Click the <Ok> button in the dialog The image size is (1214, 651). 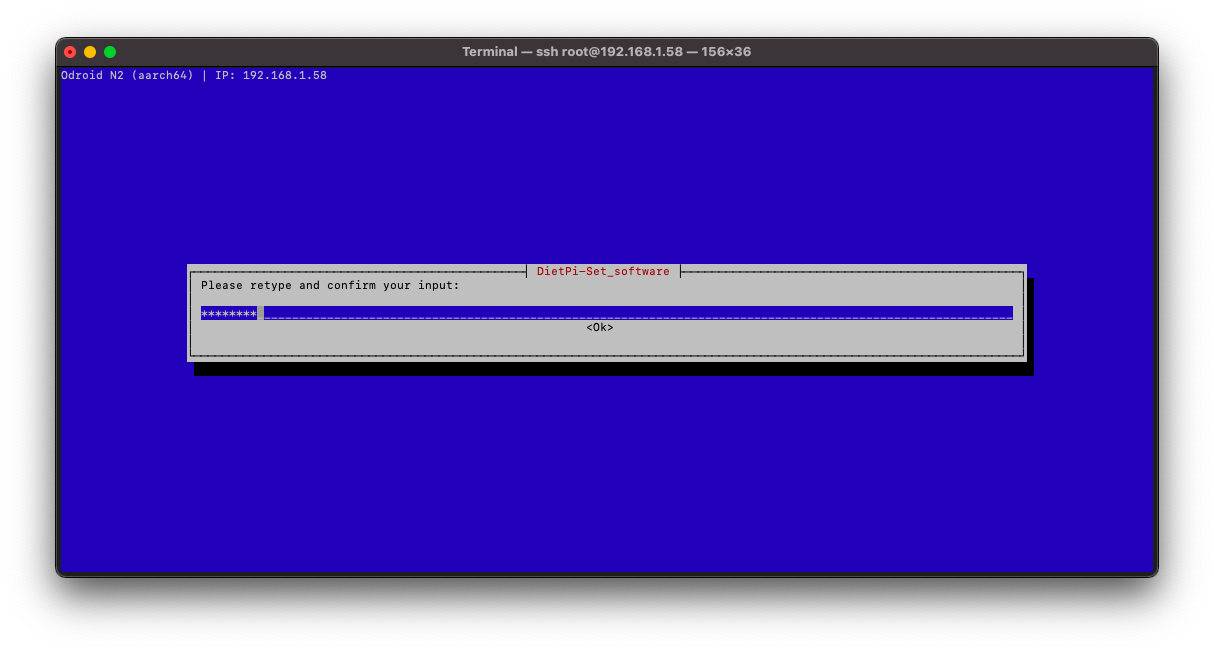(x=600, y=328)
